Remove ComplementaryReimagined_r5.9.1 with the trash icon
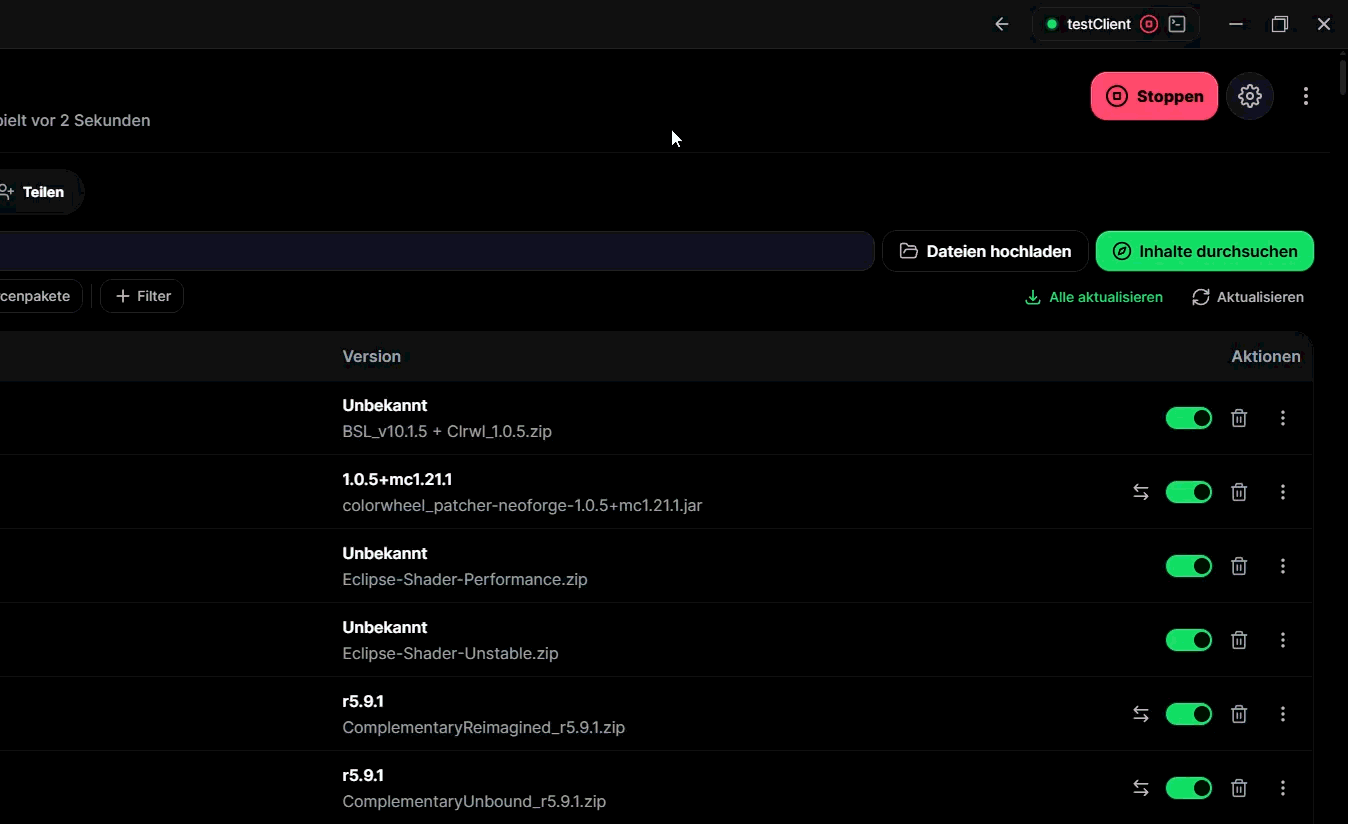1348x824 pixels. click(1239, 714)
